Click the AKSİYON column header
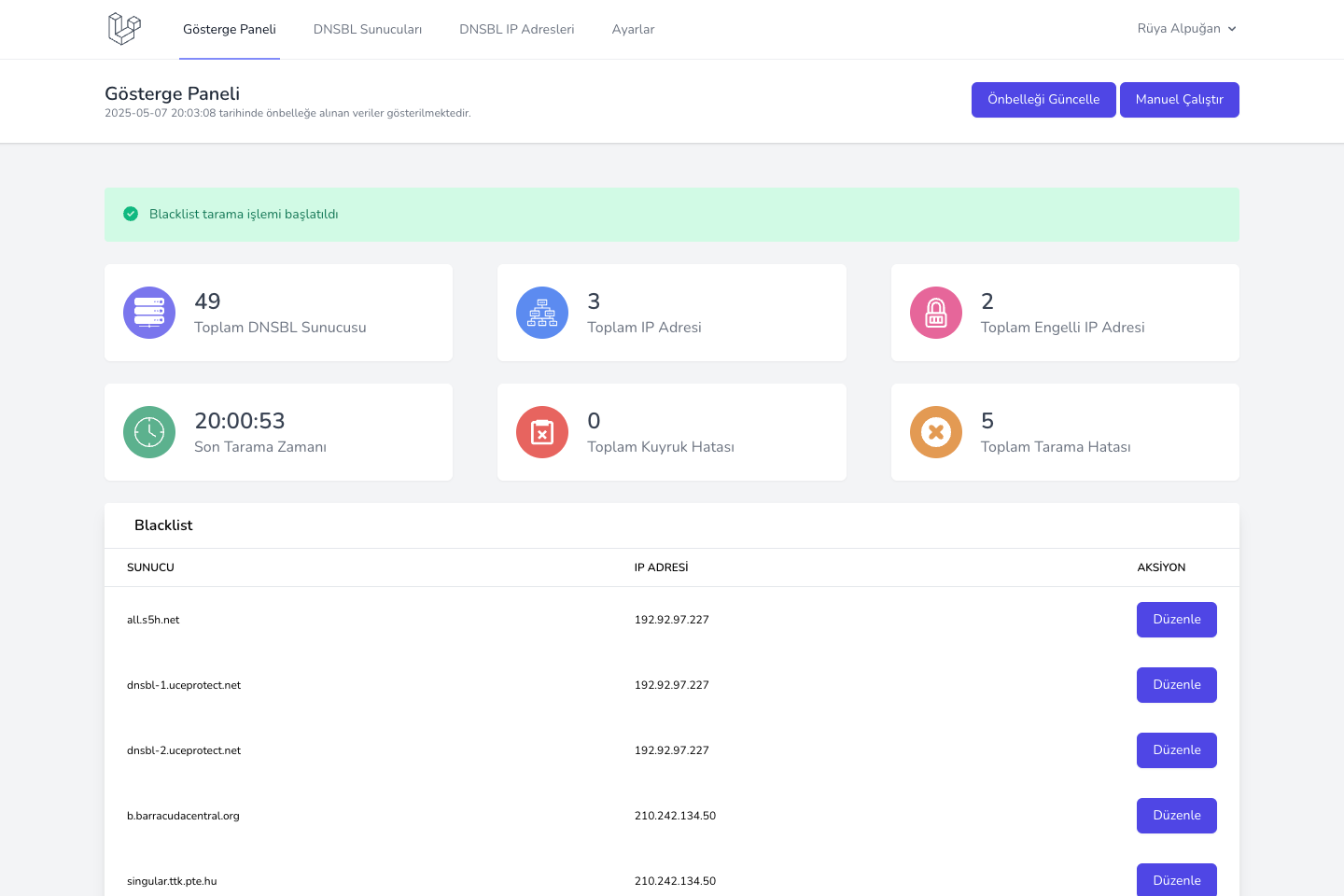The width and height of the screenshot is (1344, 896). click(x=1161, y=567)
